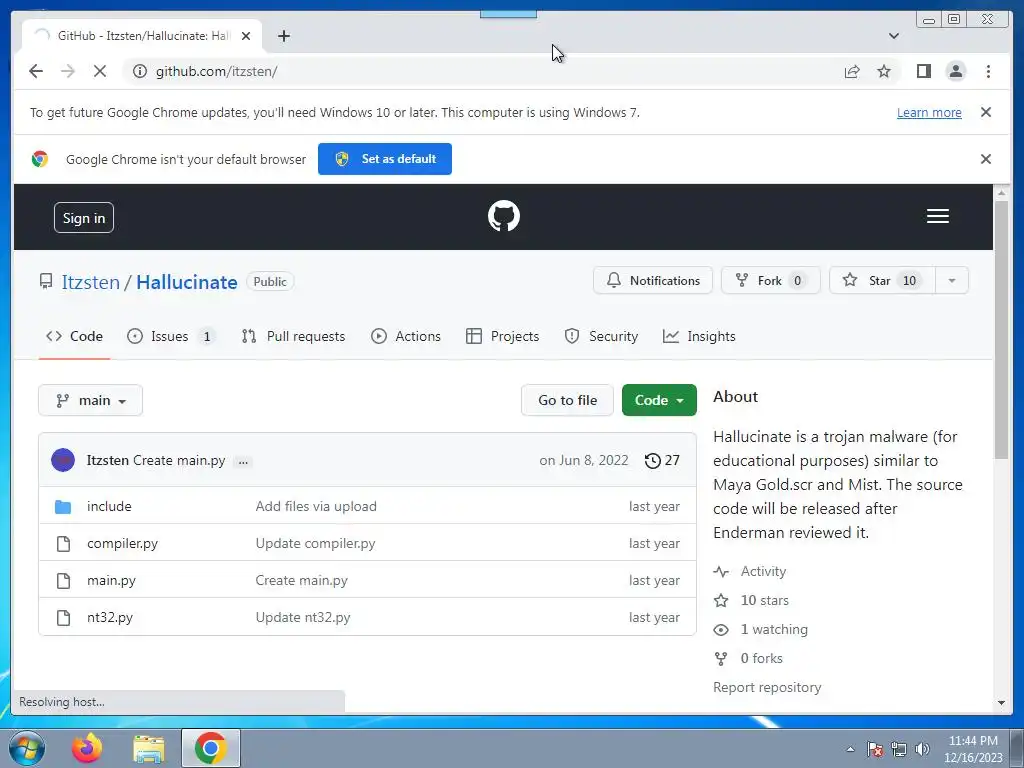Open the include folder icon
This screenshot has width=1024, height=768.
click(x=63, y=507)
